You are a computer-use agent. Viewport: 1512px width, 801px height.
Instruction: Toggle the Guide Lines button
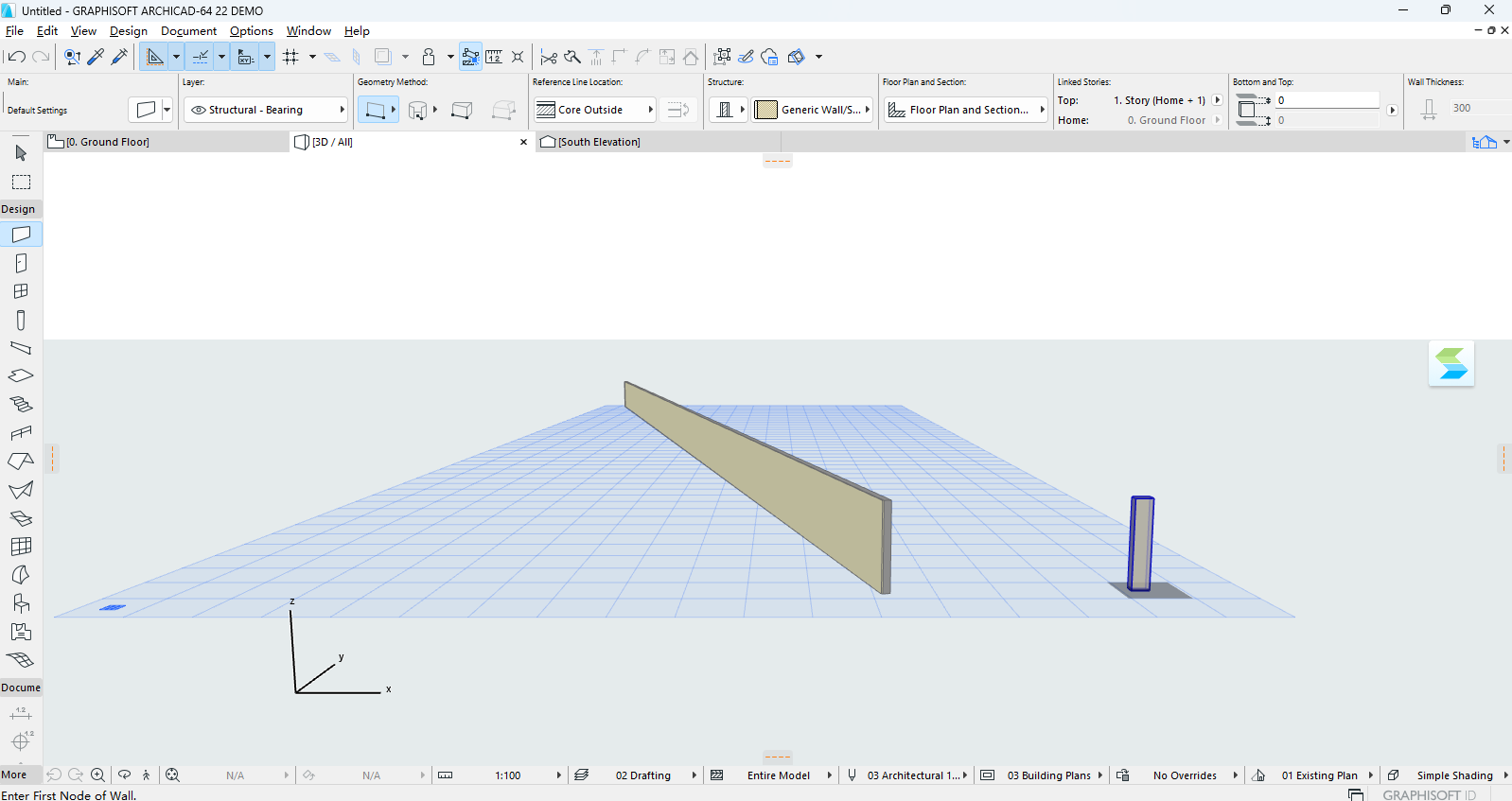point(155,57)
